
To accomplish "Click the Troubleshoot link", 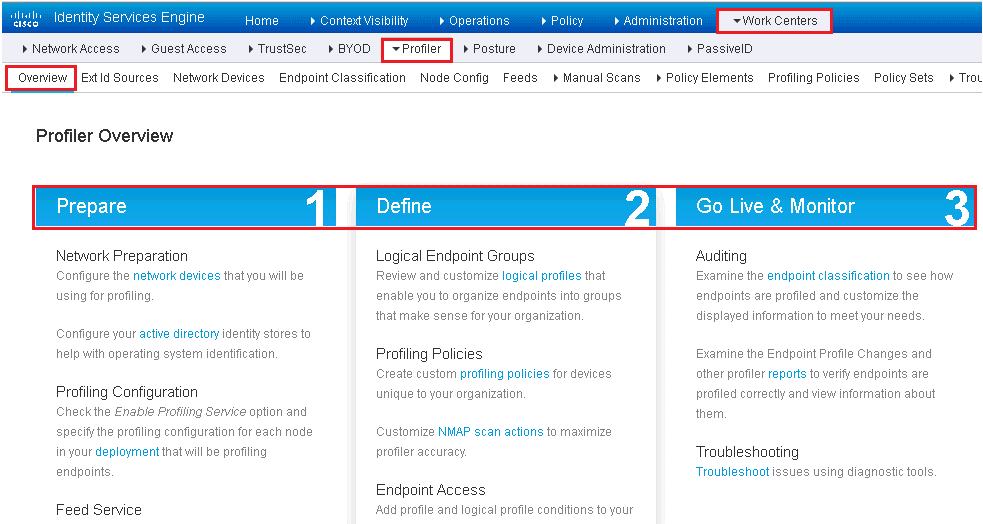I will pos(732,472).
